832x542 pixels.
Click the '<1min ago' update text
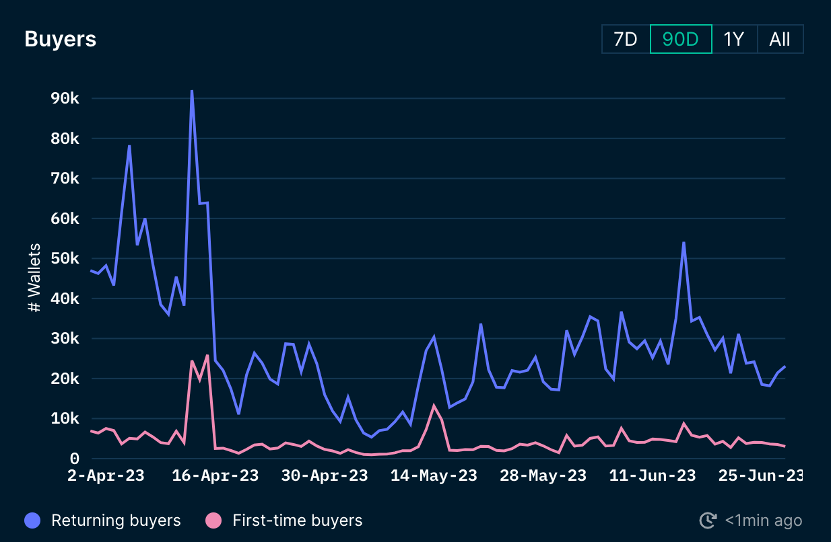click(x=764, y=521)
